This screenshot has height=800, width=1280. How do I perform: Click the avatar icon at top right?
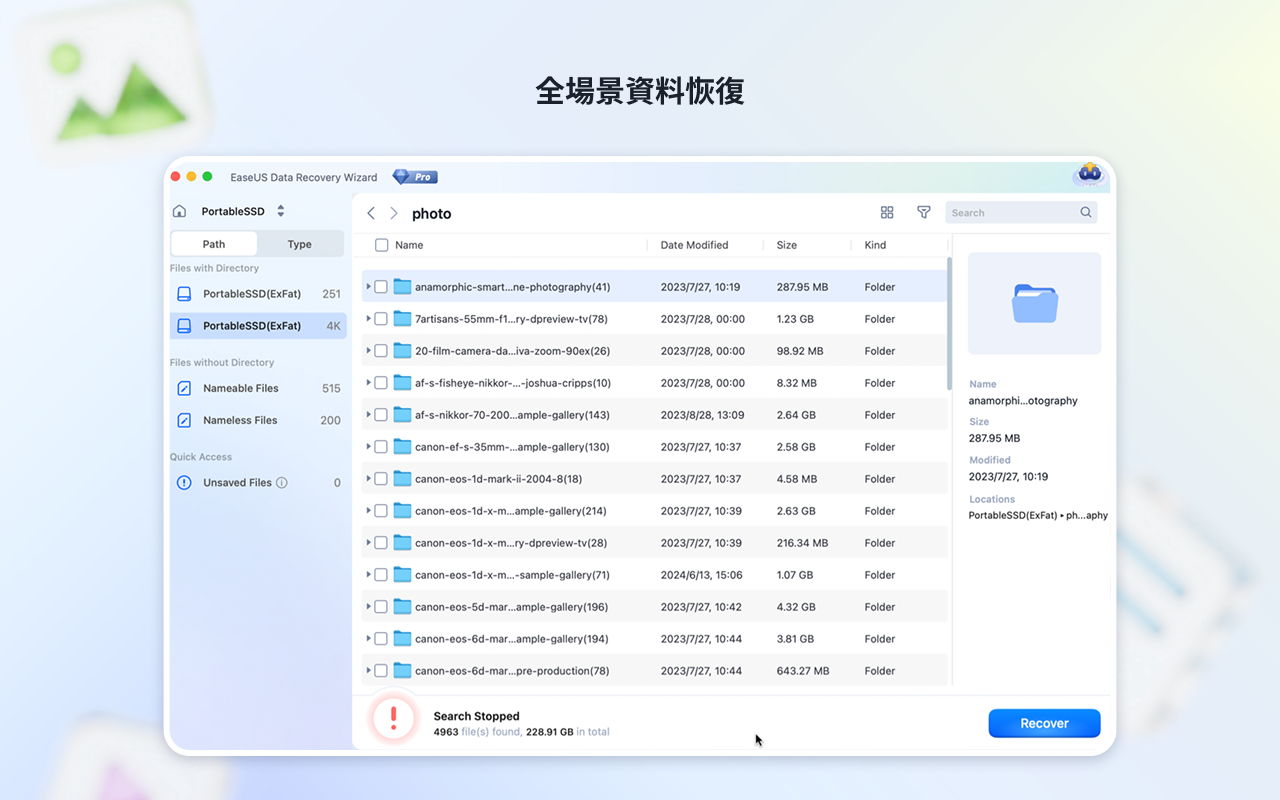pyautogui.click(x=1090, y=176)
